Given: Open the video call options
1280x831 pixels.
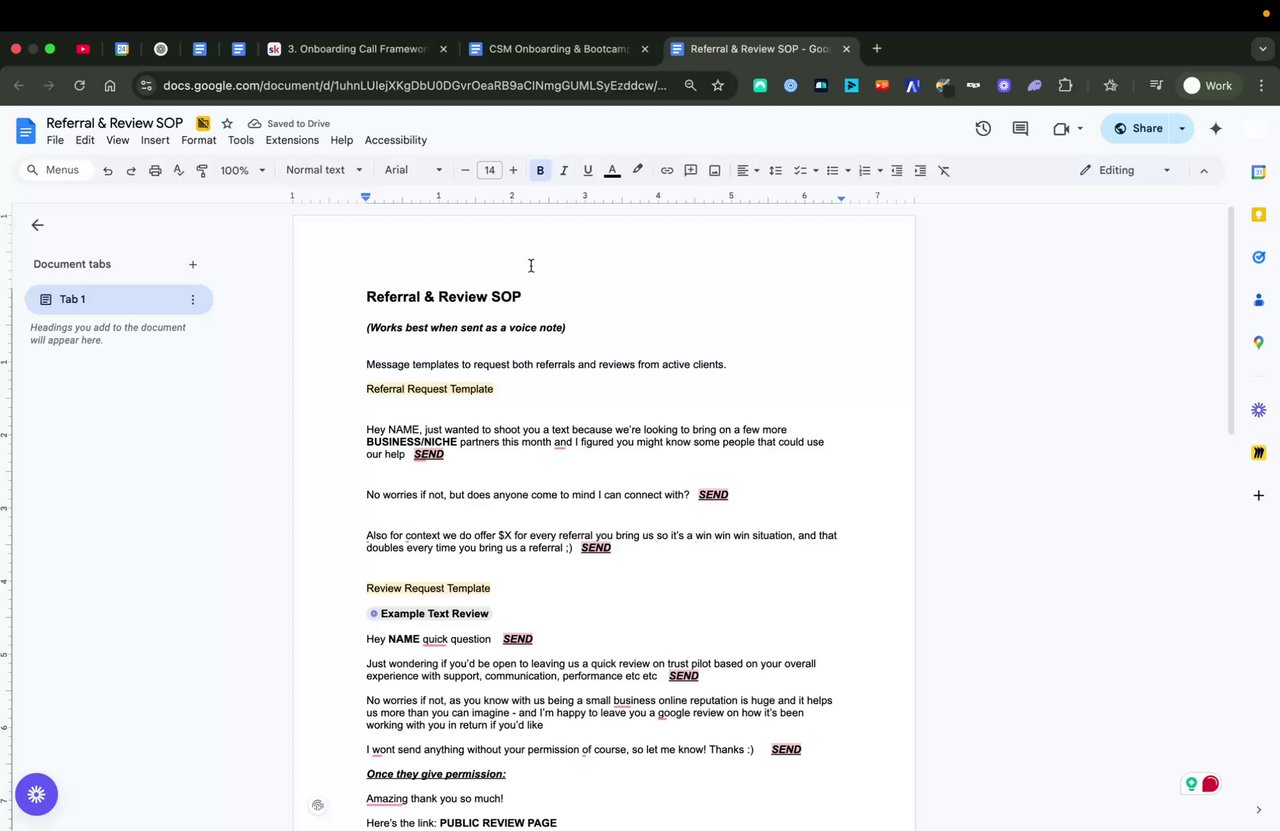Looking at the screenshot, I should point(1068,129).
